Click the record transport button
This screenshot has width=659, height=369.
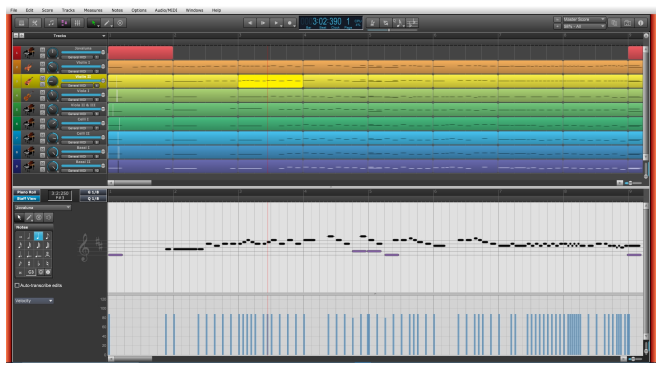[290, 23]
